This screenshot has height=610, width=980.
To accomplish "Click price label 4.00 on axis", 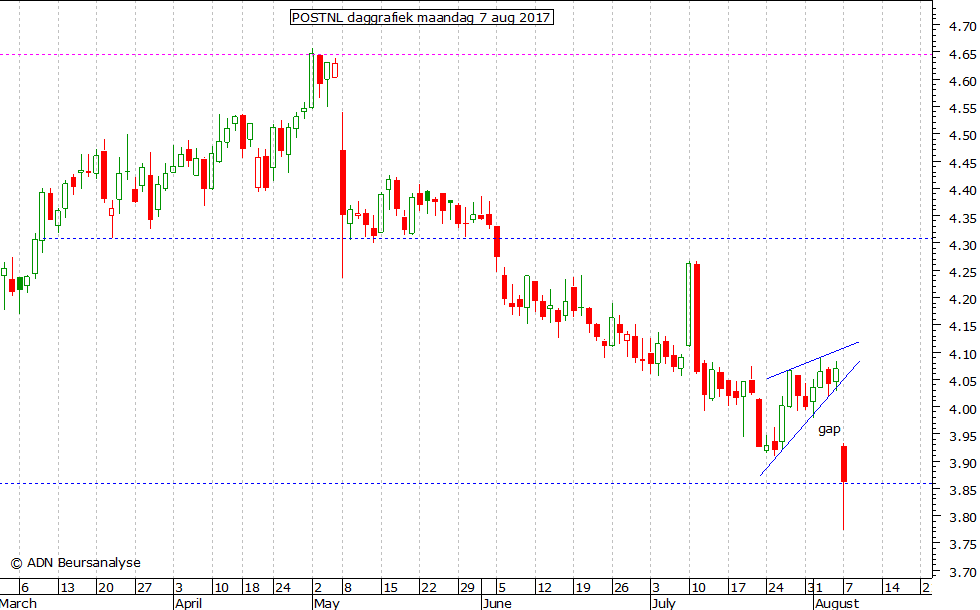I will coord(962,409).
